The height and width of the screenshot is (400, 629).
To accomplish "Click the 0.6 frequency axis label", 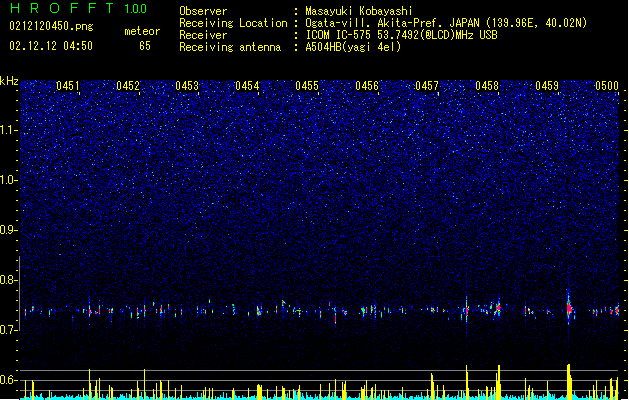I will tap(8, 380).
